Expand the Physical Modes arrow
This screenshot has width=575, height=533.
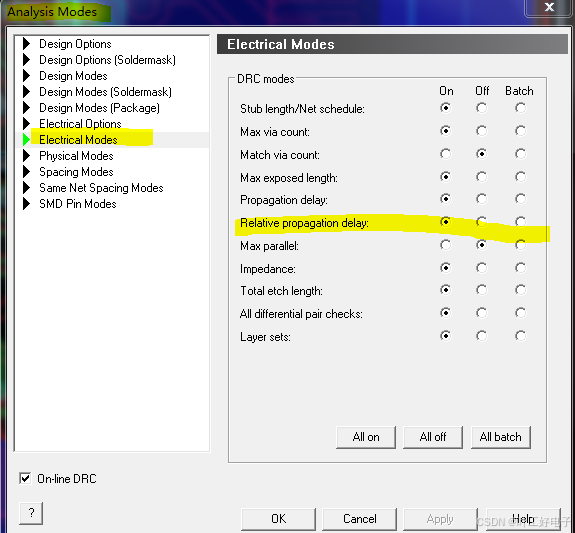pos(26,156)
